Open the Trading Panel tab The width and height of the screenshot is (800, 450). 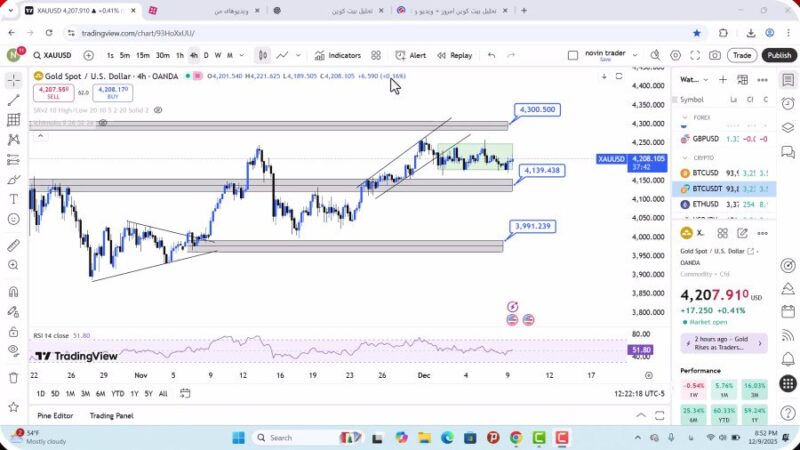coord(111,416)
